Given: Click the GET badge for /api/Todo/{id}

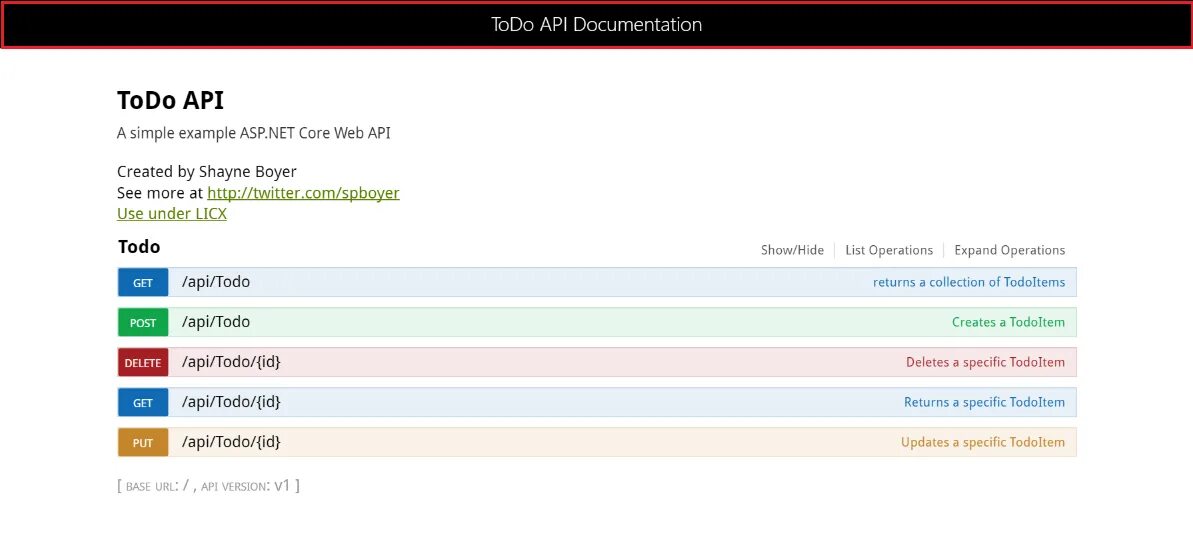Looking at the screenshot, I should (143, 402).
